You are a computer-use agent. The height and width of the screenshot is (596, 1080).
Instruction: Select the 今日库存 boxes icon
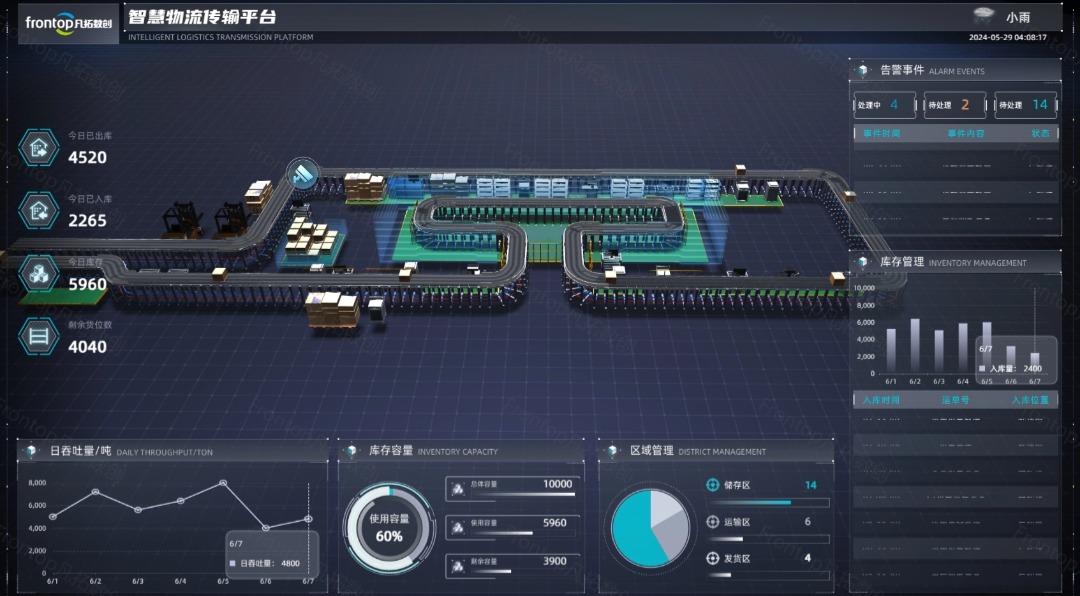tap(39, 273)
